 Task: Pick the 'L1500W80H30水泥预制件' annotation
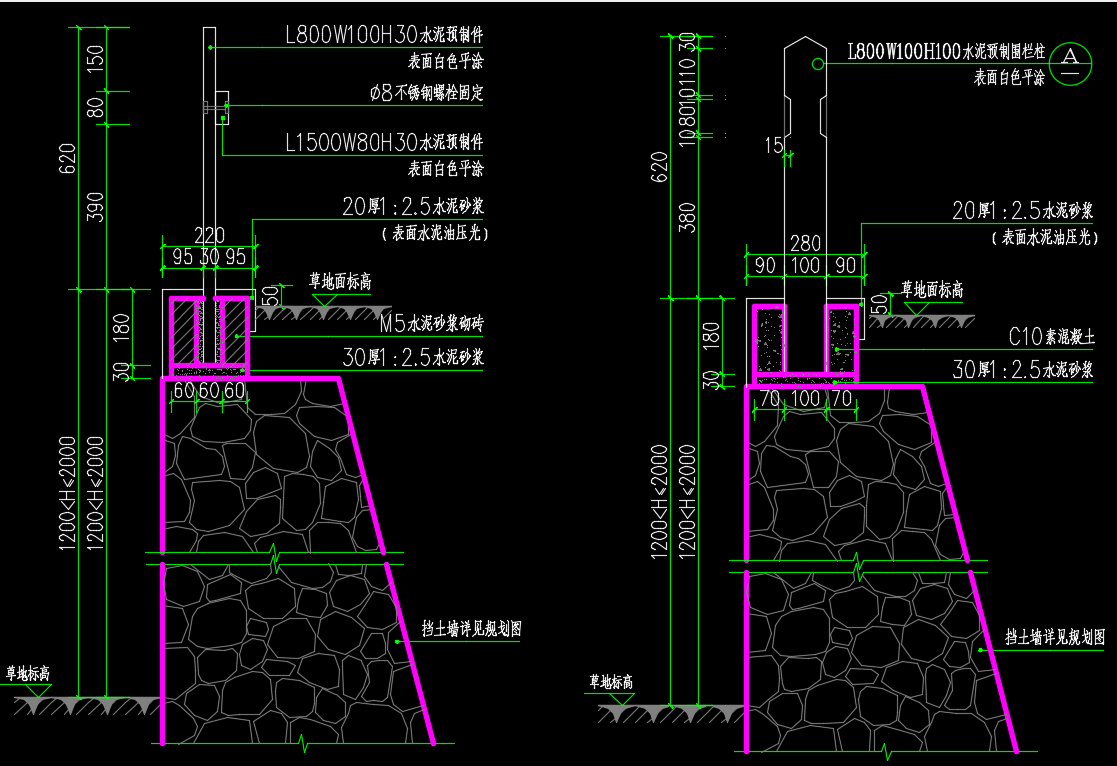tap(384, 143)
